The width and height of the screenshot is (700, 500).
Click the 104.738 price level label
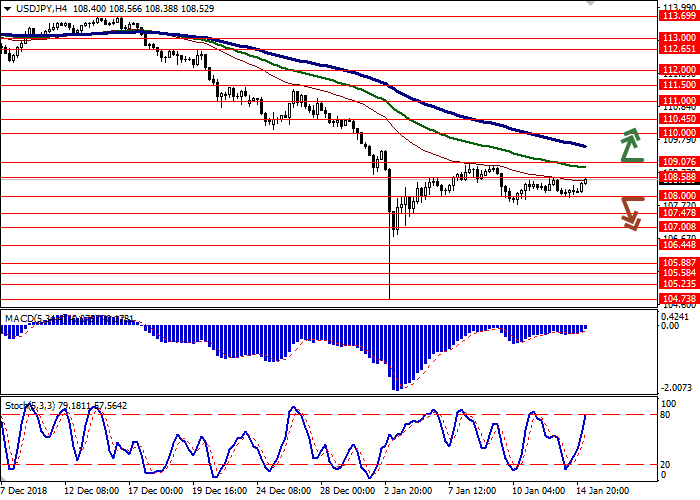tap(678, 298)
